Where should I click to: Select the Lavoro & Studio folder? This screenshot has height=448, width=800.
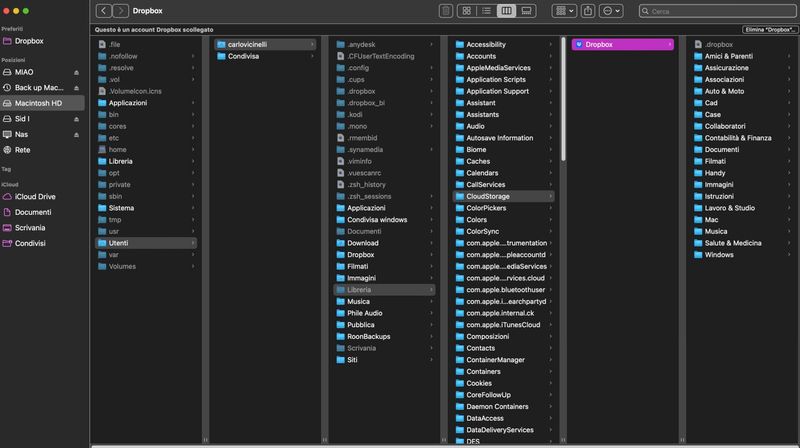pyautogui.click(x=730, y=208)
